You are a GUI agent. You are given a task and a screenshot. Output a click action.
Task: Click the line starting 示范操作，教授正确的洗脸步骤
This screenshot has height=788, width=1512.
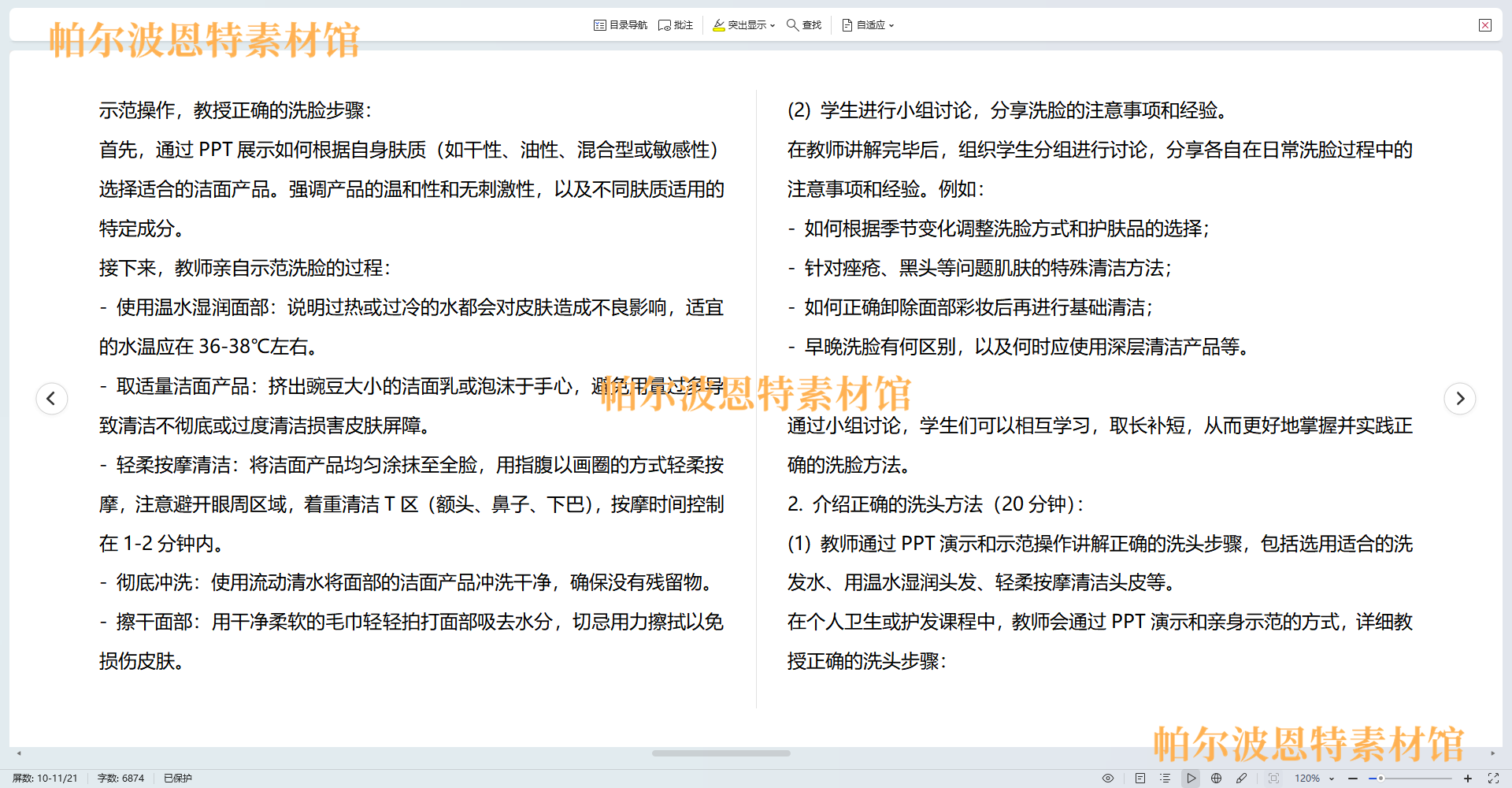click(235, 110)
